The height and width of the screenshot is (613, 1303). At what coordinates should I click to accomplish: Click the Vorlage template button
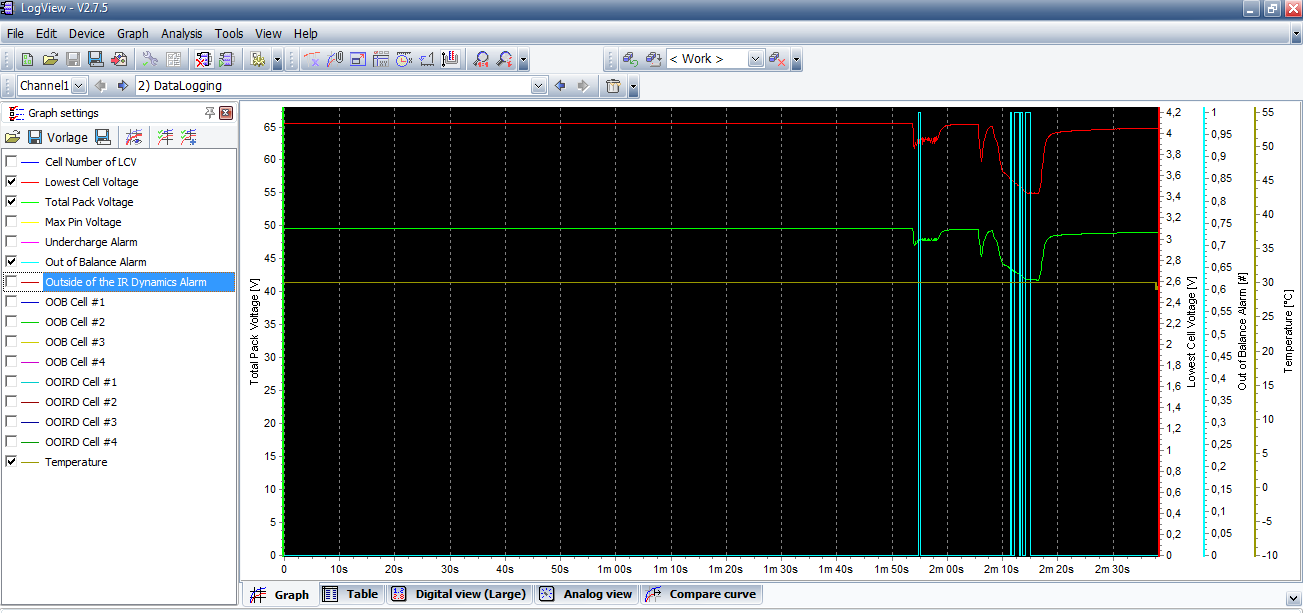click(x=67, y=137)
